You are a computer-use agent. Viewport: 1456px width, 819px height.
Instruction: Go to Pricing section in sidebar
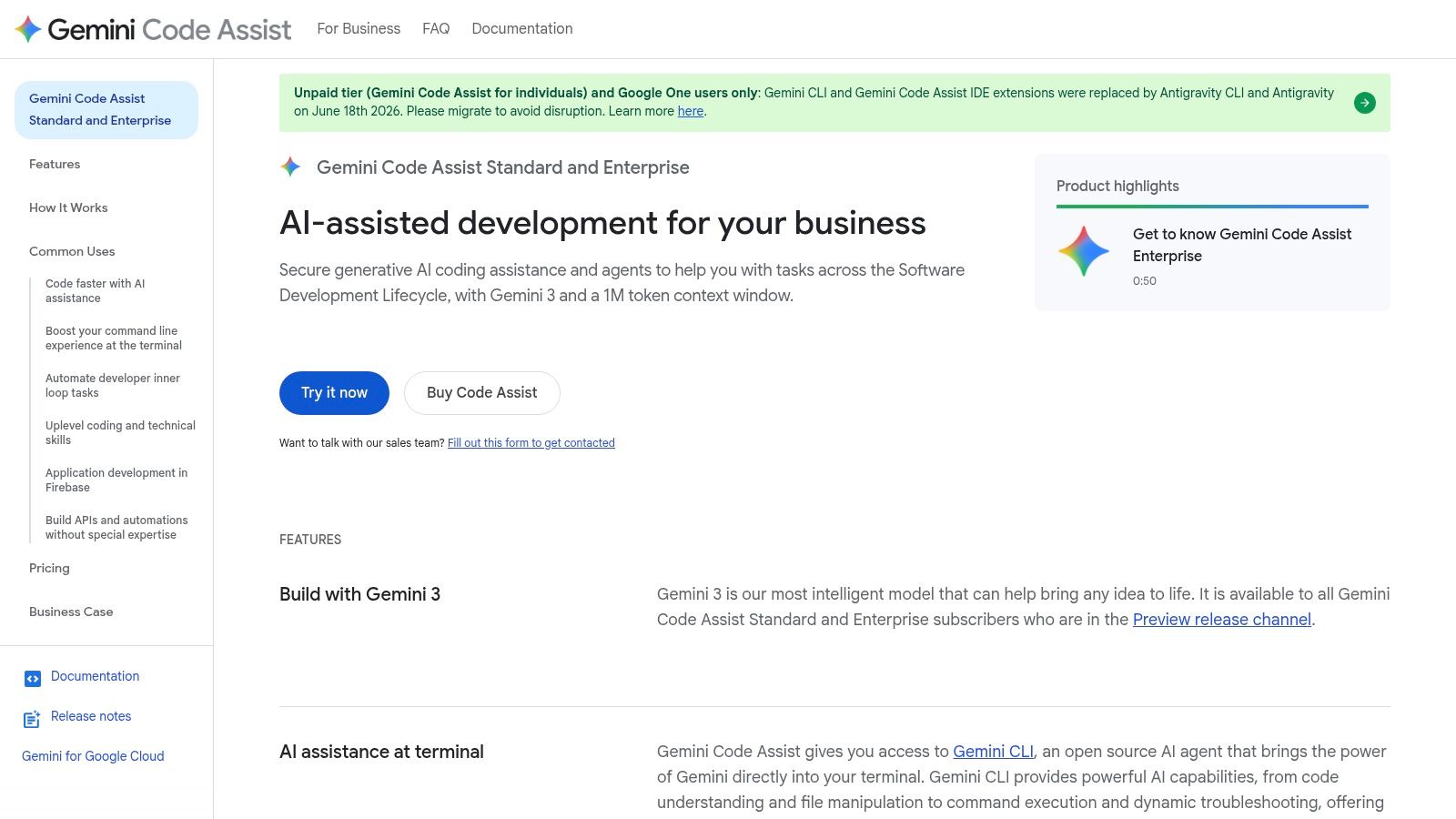tap(49, 568)
